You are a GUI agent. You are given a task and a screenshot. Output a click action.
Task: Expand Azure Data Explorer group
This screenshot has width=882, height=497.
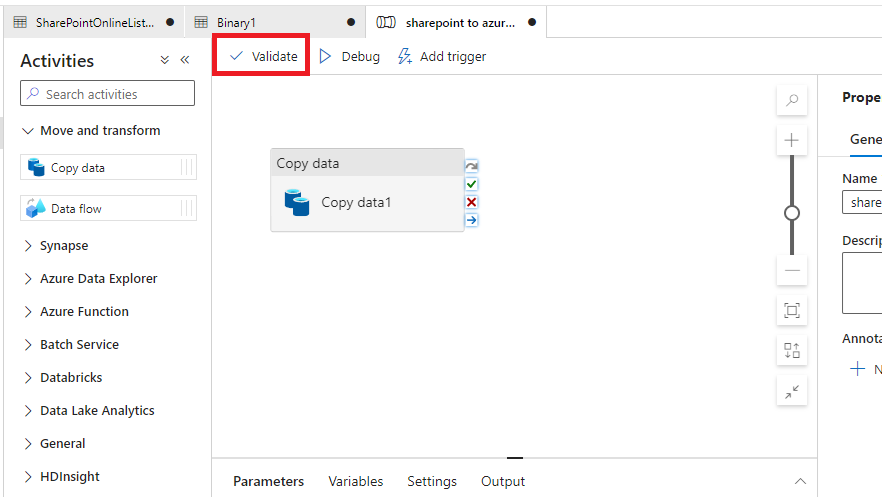[x=90, y=279]
